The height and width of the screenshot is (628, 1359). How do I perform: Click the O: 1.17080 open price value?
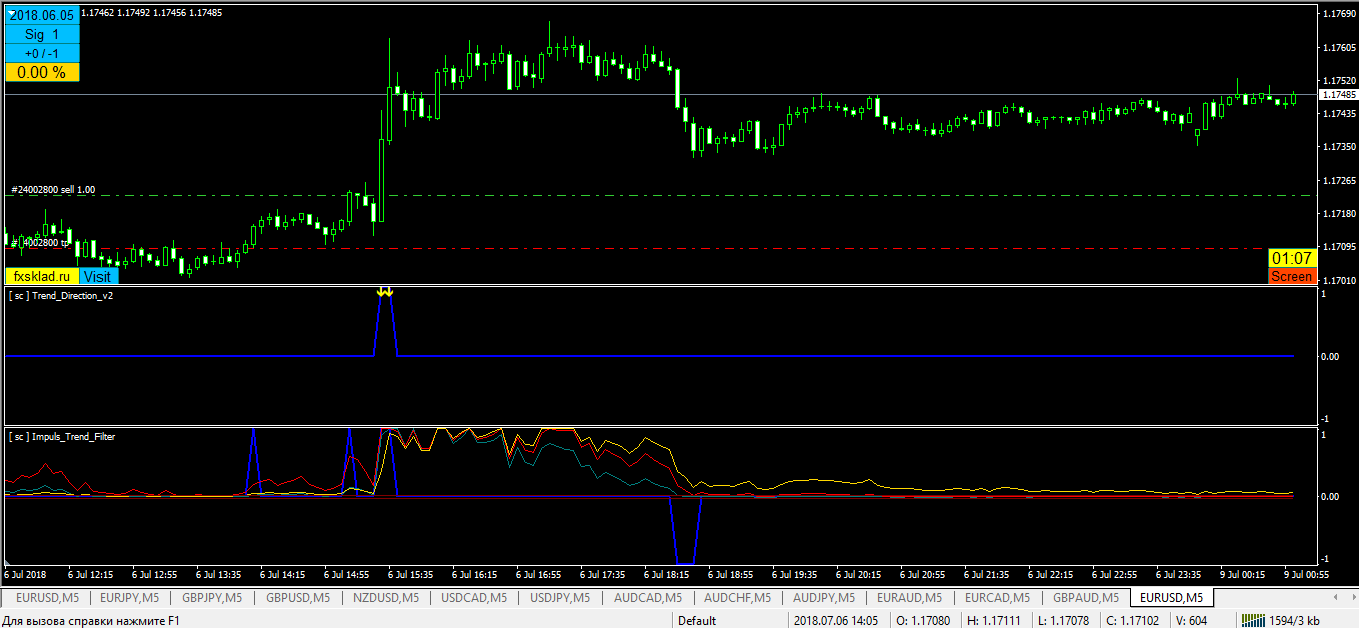click(921, 620)
